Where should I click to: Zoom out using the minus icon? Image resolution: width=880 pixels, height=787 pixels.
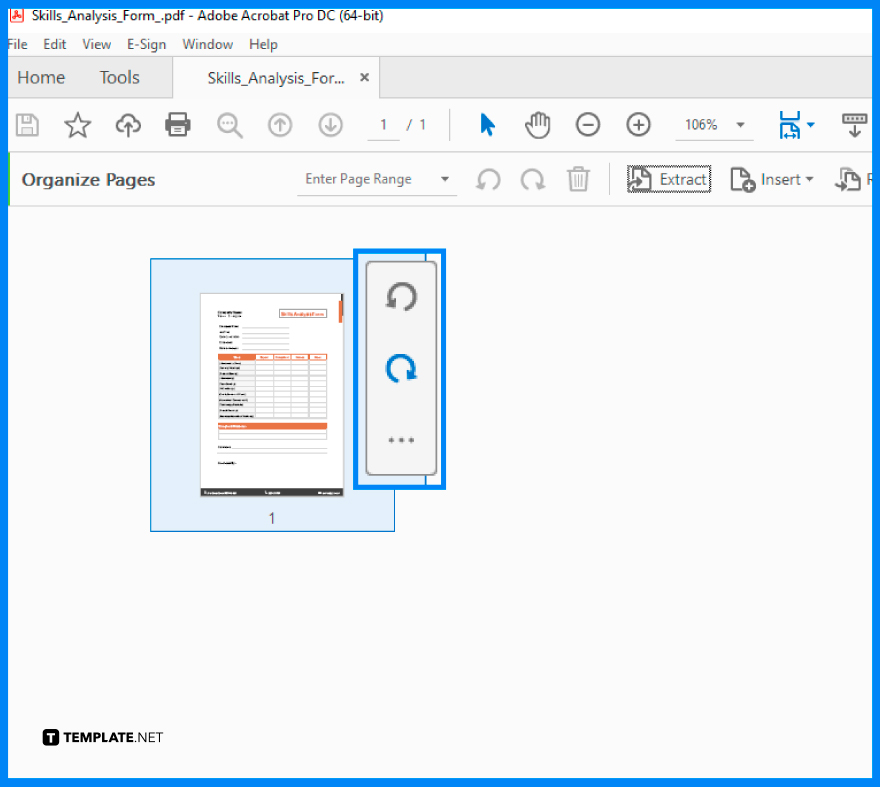(x=588, y=124)
